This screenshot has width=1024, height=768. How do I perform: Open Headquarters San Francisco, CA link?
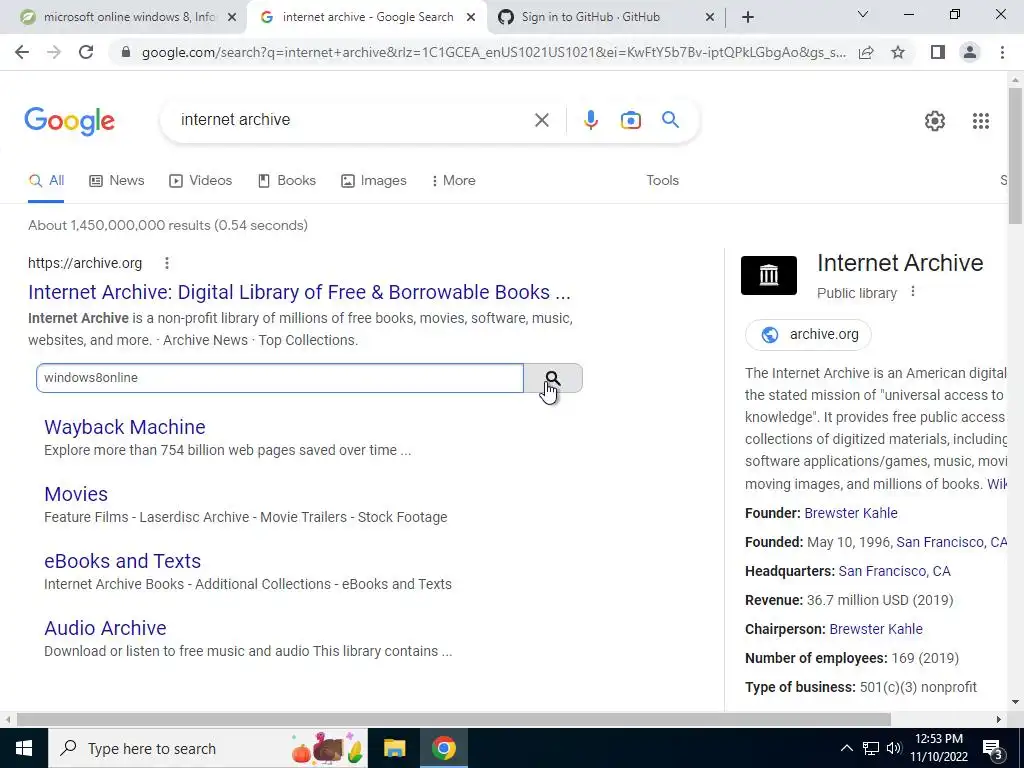pos(894,571)
